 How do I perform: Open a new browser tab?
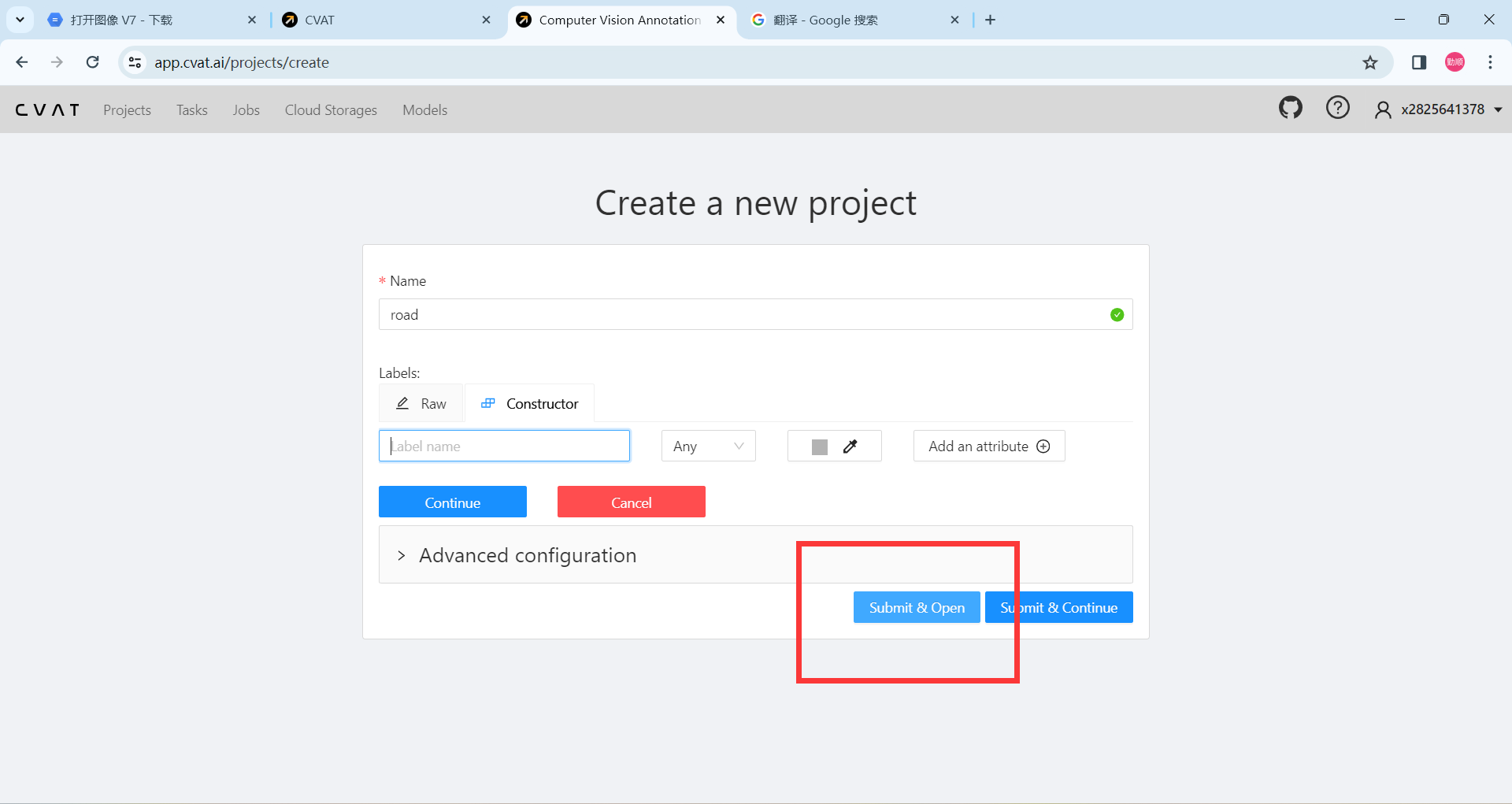(x=990, y=20)
